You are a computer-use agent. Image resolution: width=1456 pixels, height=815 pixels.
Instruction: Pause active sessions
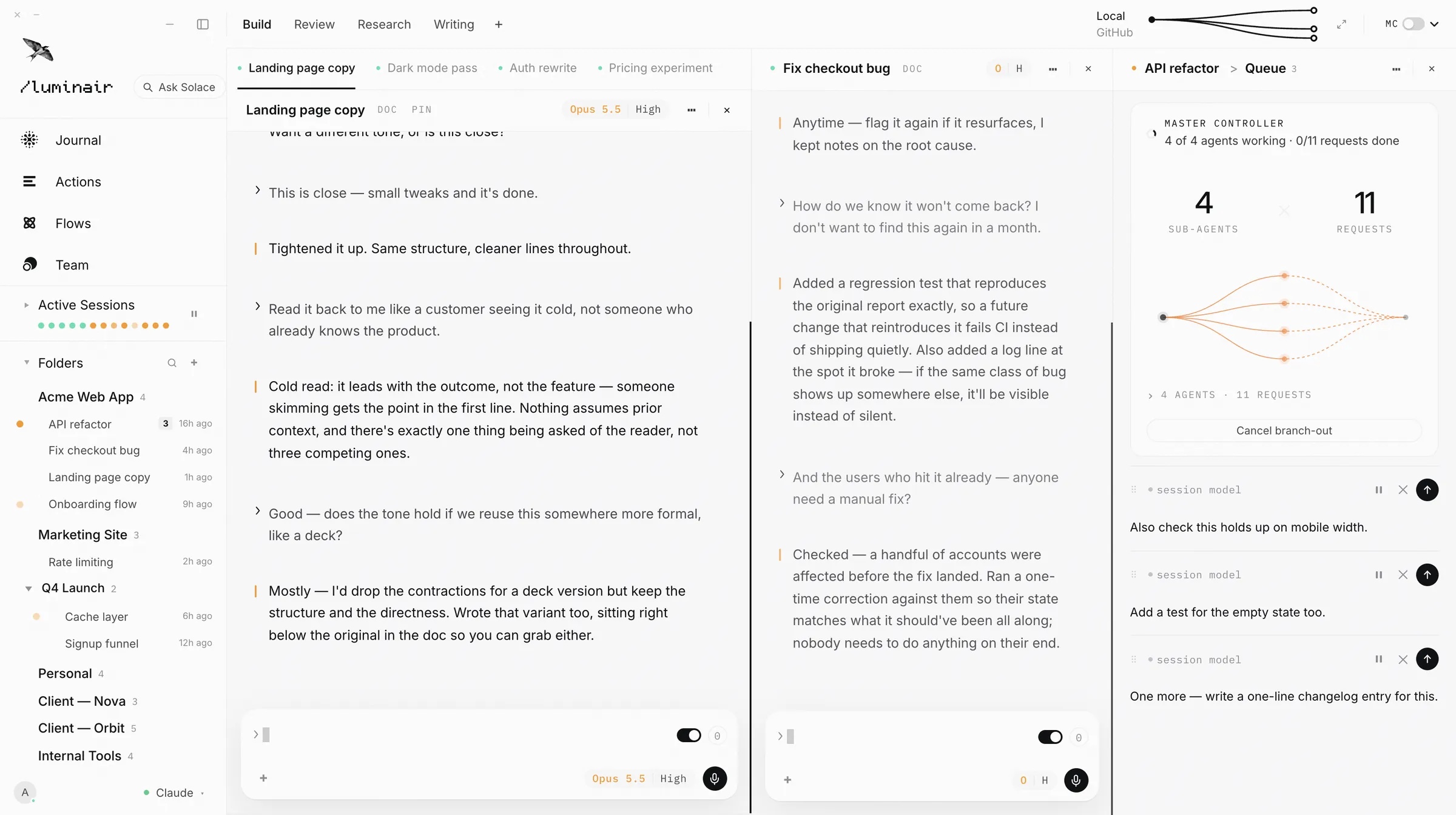point(194,314)
